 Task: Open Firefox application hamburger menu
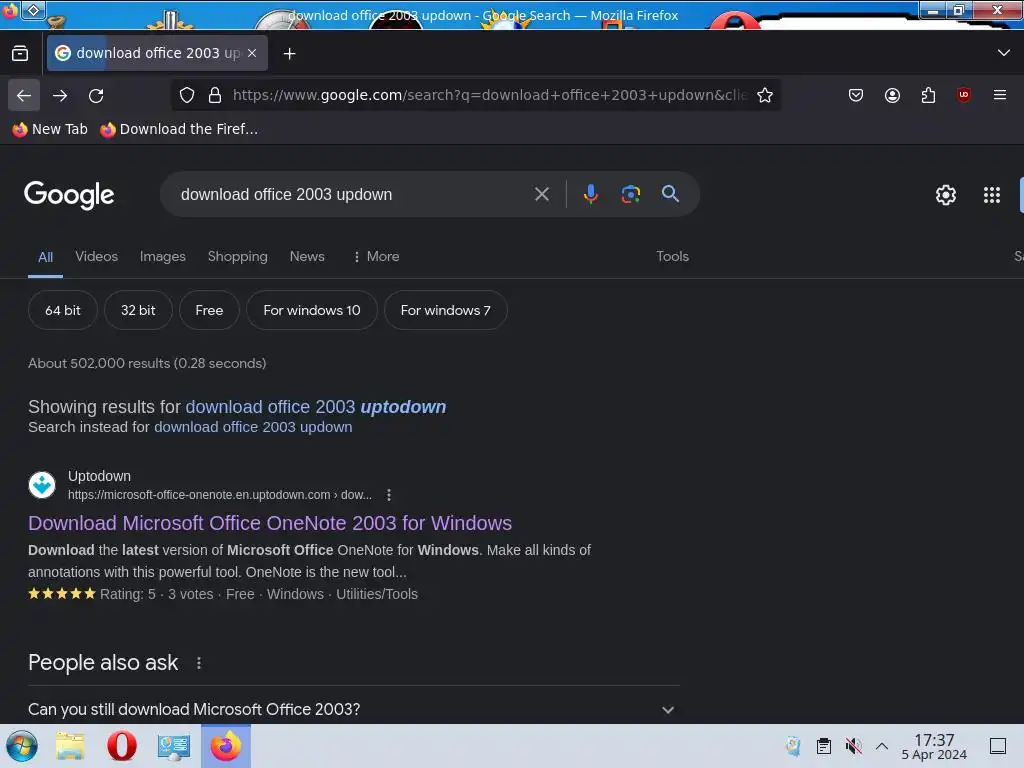[1000, 95]
